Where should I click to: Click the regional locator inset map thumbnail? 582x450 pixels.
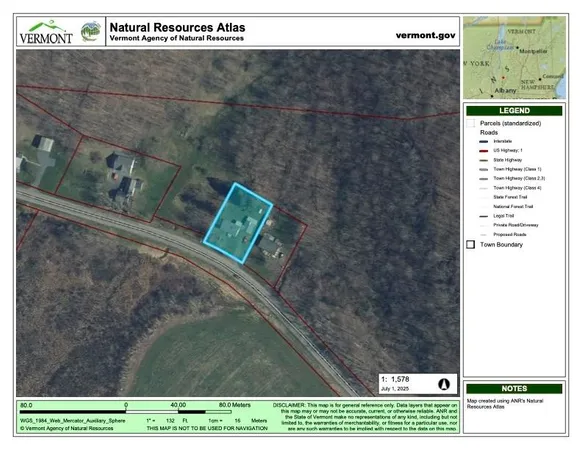point(514,58)
